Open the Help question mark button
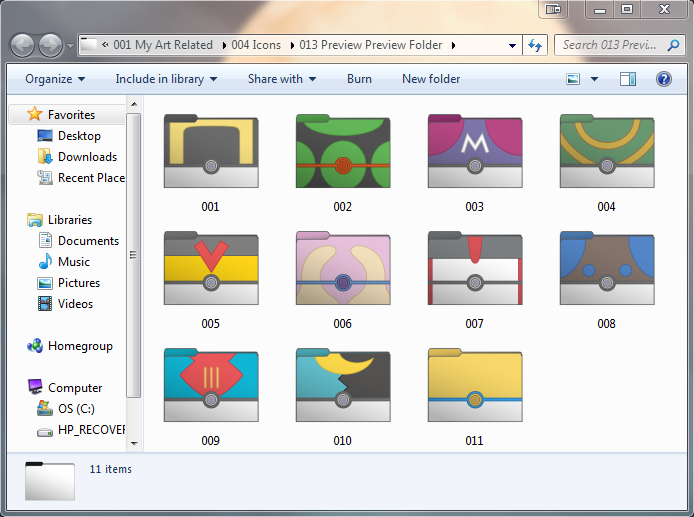This screenshot has height=517, width=694. click(663, 79)
